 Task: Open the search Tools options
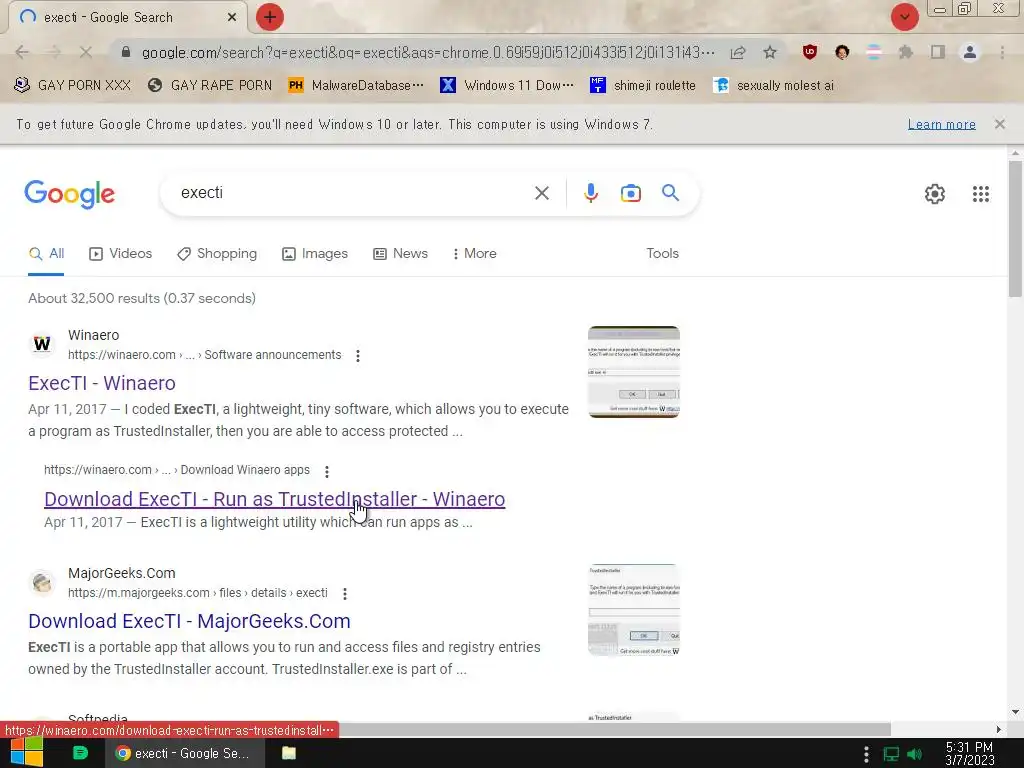[x=662, y=253]
